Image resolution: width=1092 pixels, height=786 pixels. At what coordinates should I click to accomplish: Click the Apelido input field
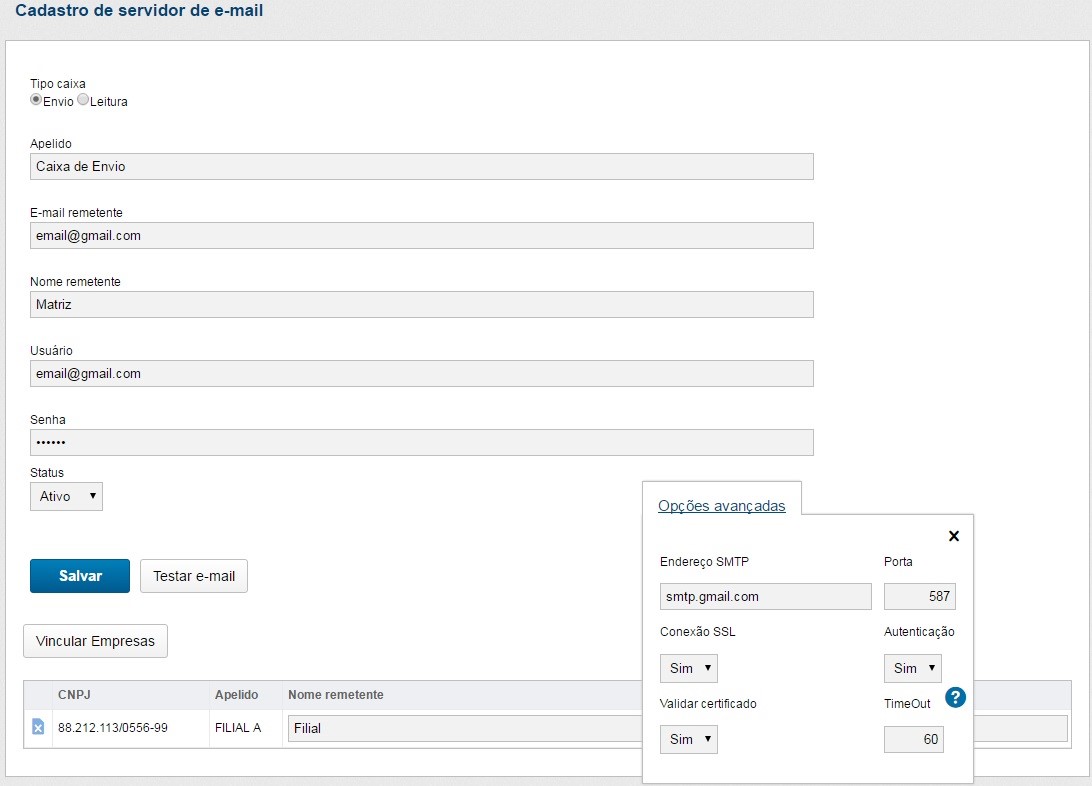pyautogui.click(x=421, y=166)
